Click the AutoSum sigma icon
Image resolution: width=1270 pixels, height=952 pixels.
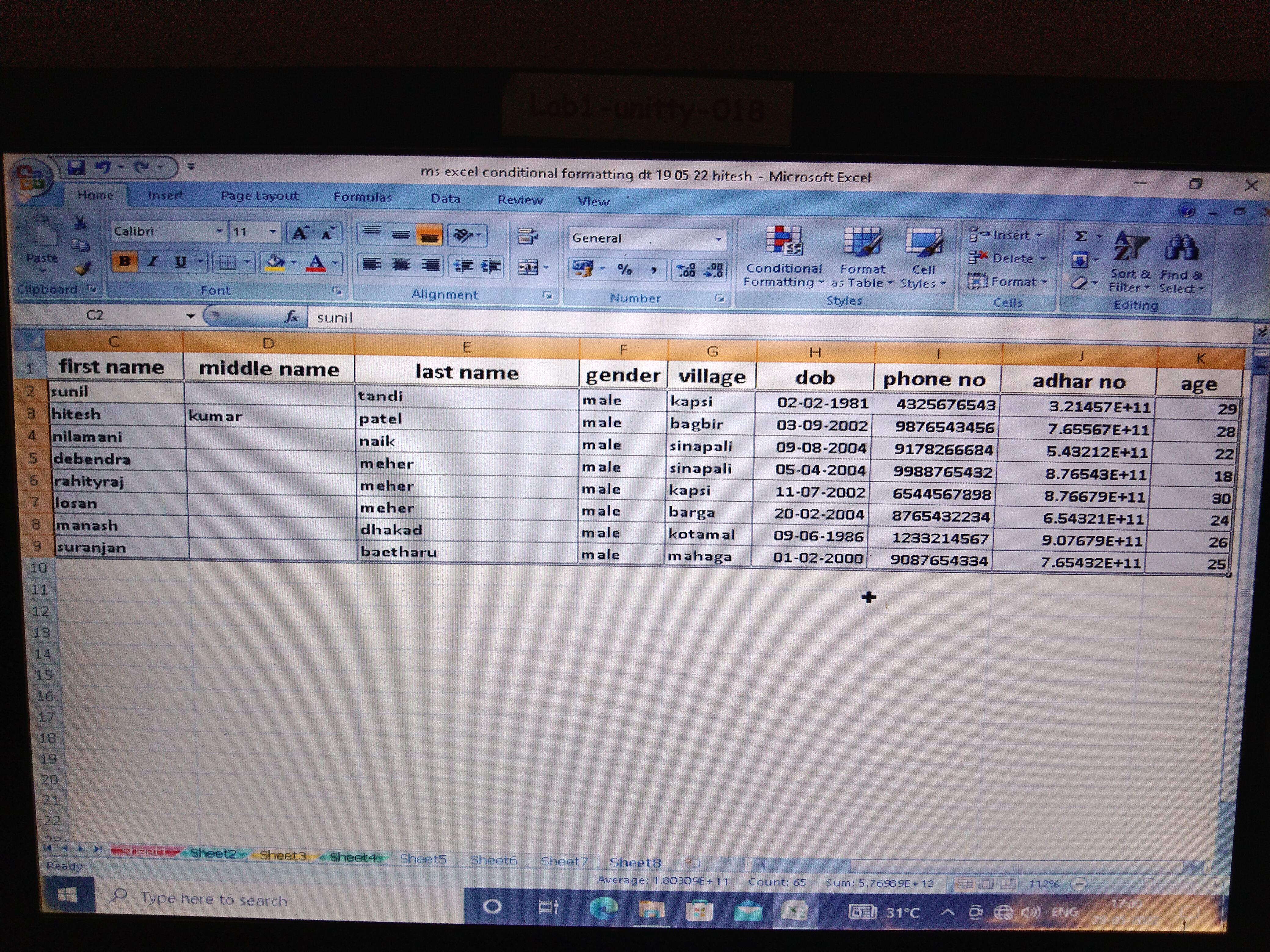[x=1081, y=236]
